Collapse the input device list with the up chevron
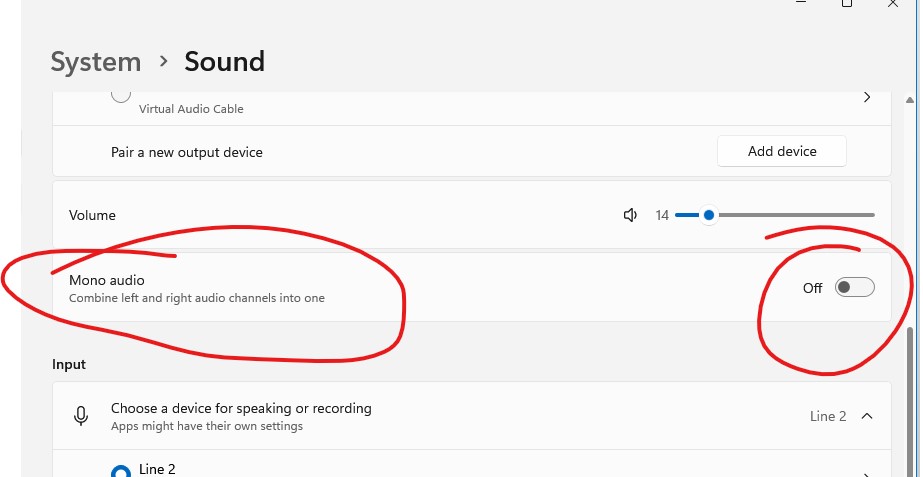The height and width of the screenshot is (477, 923). point(866,416)
